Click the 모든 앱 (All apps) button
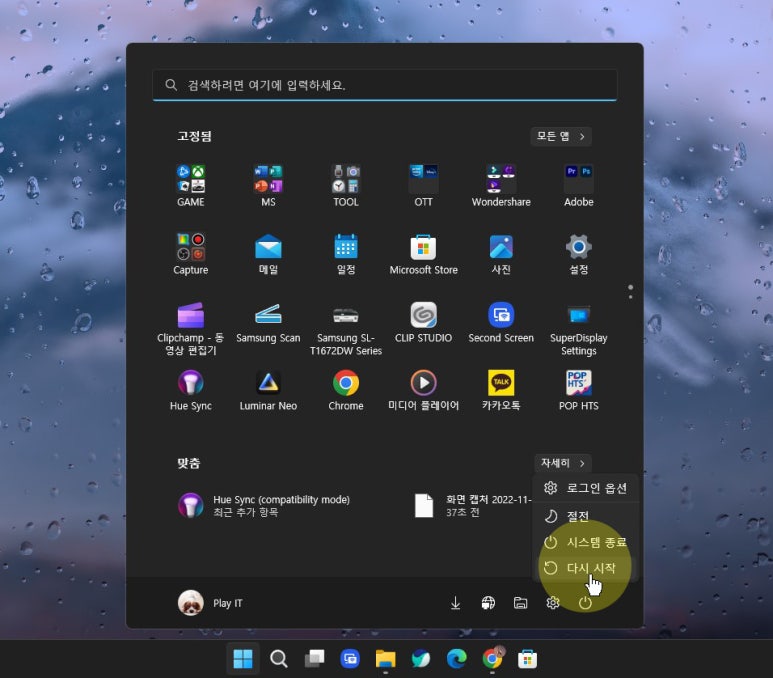773x678 pixels. 561,136
